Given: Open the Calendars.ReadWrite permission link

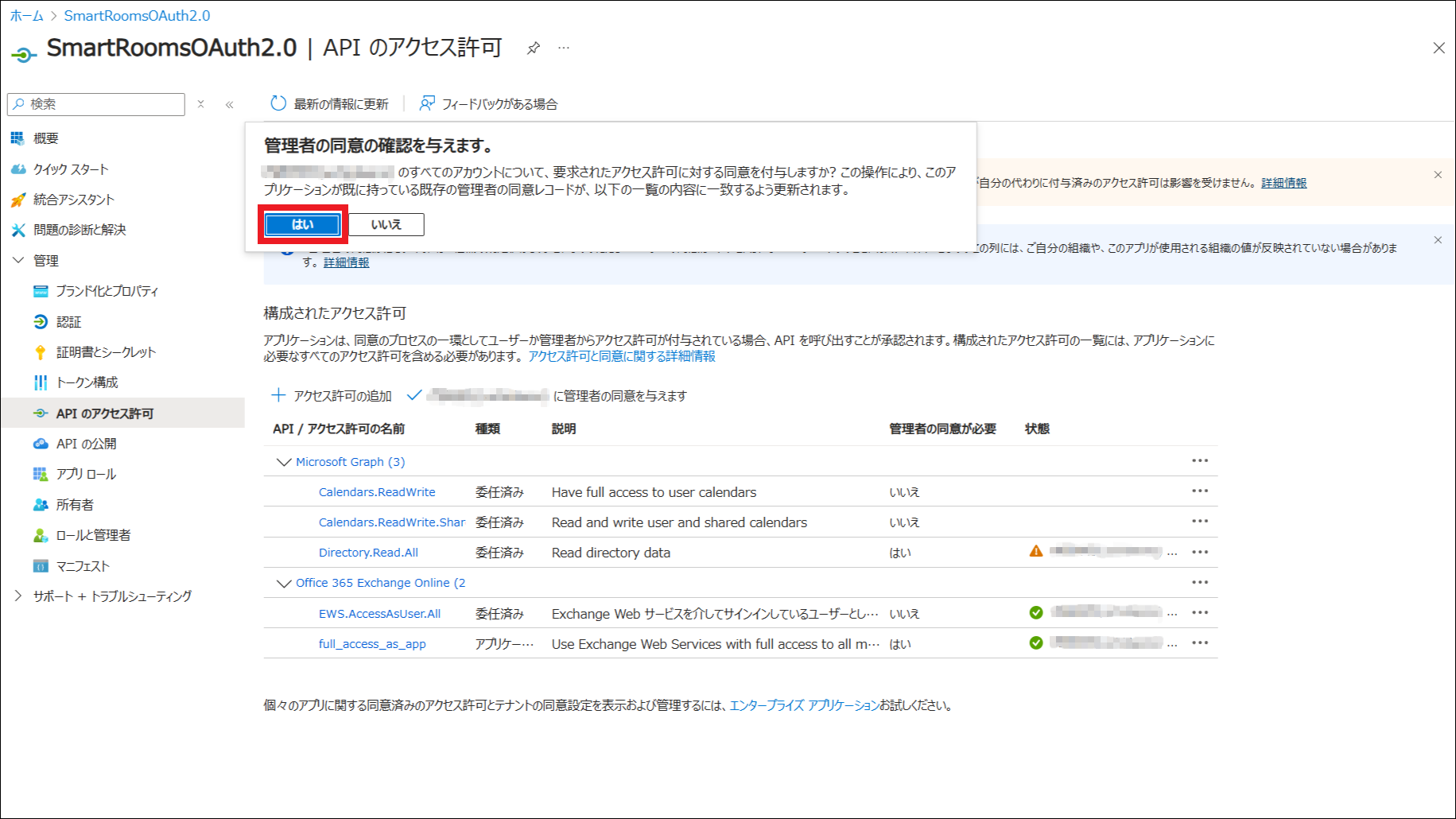Looking at the screenshot, I should (x=377, y=492).
